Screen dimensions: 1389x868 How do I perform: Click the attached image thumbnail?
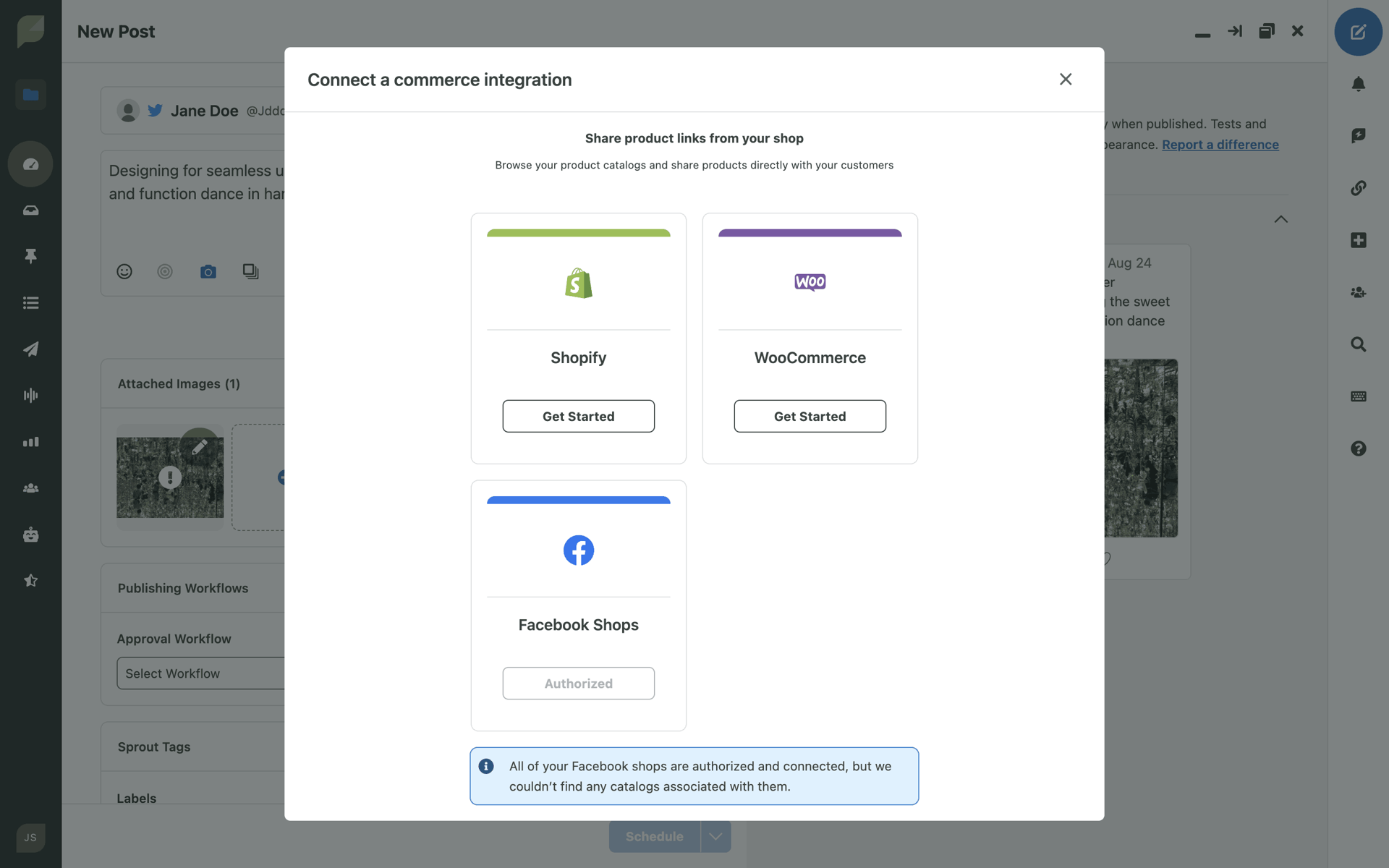170,477
